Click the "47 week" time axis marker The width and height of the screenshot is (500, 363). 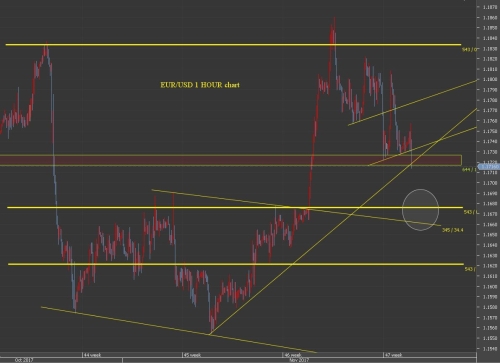point(393,355)
